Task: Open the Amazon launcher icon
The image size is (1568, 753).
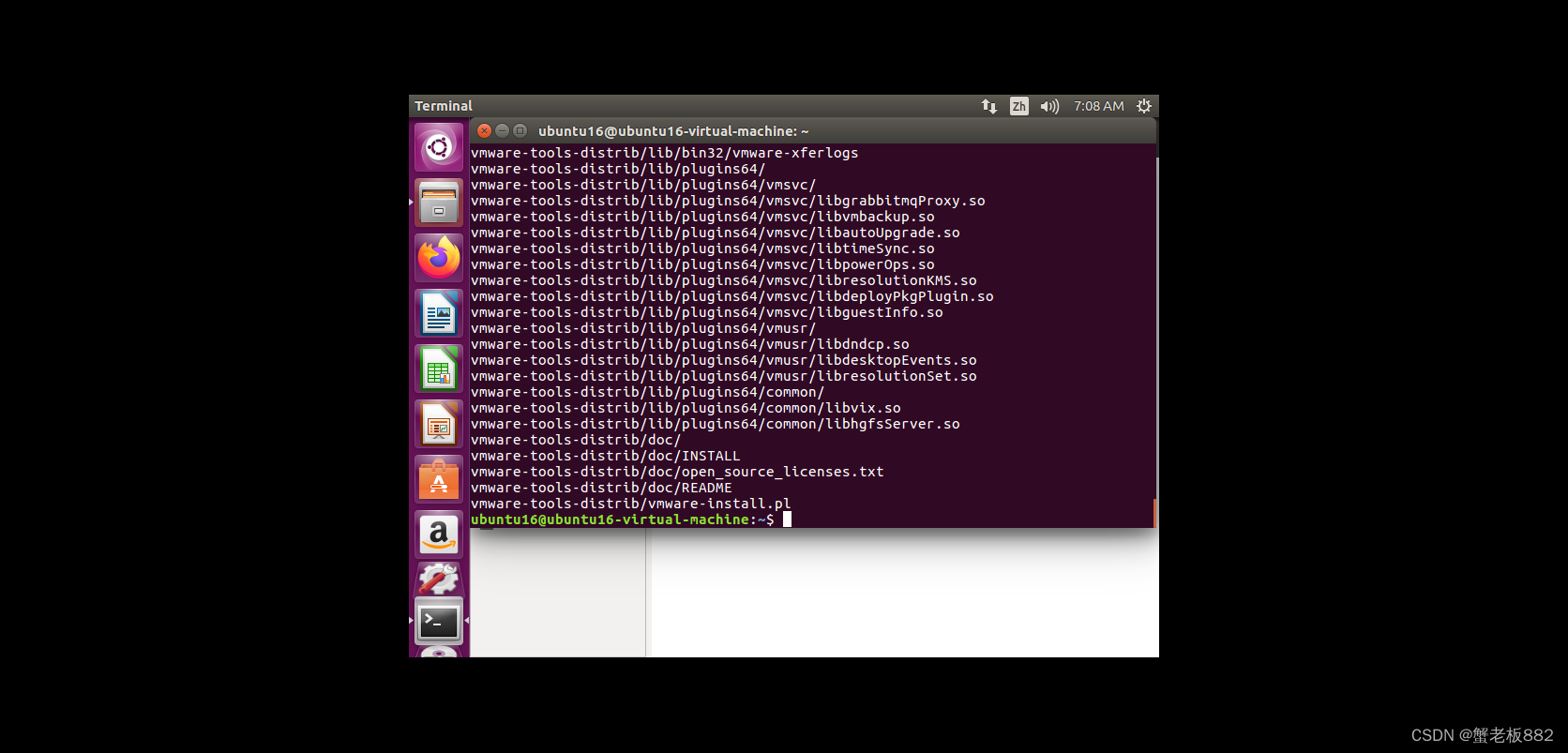Action: 439,535
